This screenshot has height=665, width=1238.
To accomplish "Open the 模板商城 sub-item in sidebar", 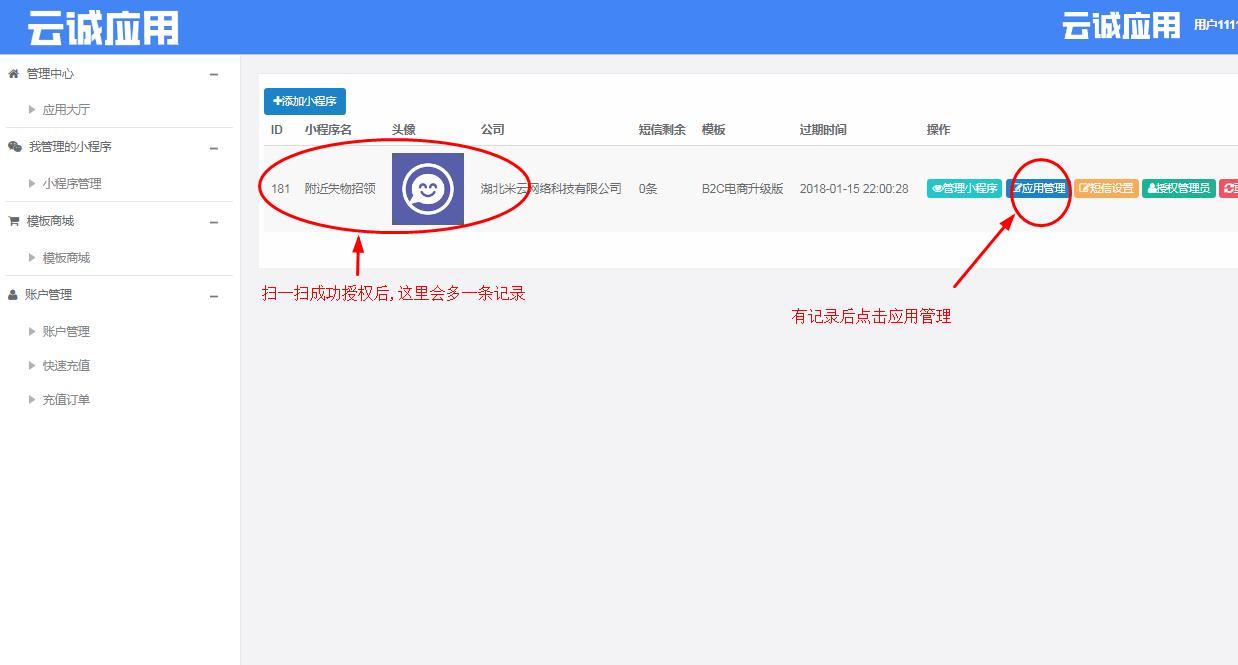I will (66, 258).
